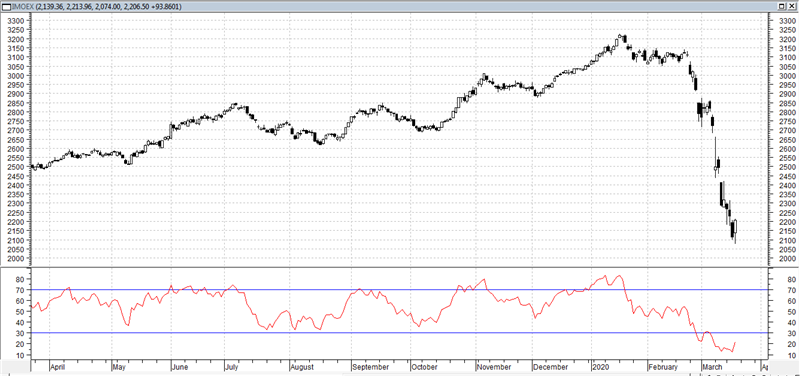Viewport: 800px width, 376px height.
Task: Select the May label on the date axis
Action: (x=119, y=367)
